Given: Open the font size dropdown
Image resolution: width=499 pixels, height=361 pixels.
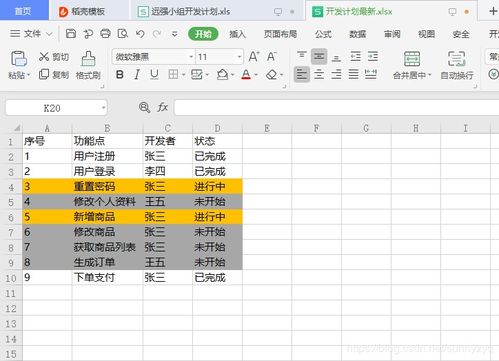Looking at the screenshot, I should tap(239, 57).
